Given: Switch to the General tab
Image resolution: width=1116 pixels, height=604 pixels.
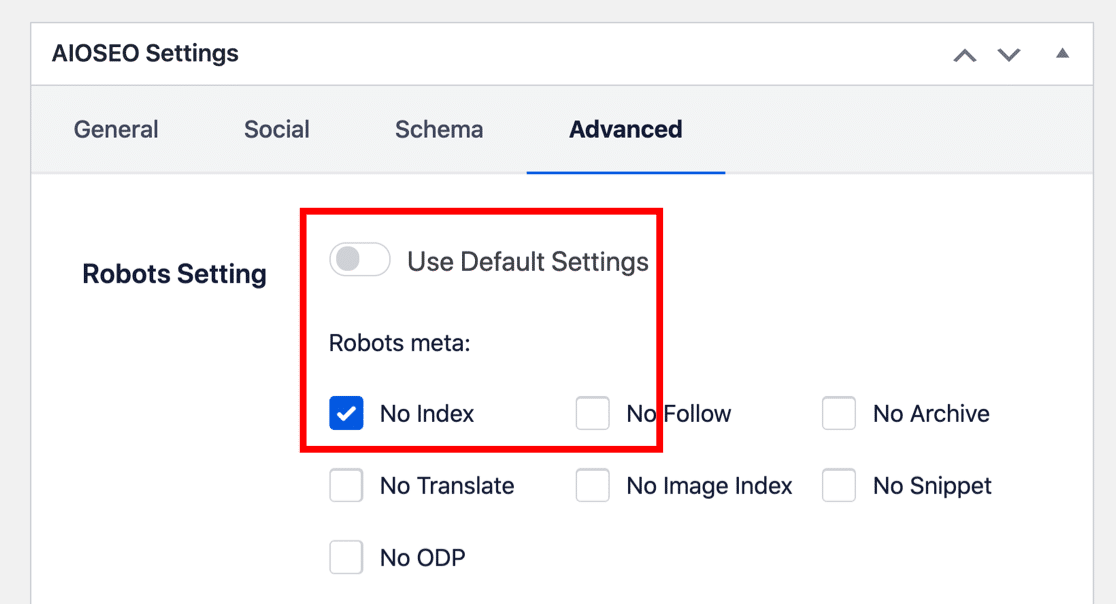Looking at the screenshot, I should click(x=116, y=130).
